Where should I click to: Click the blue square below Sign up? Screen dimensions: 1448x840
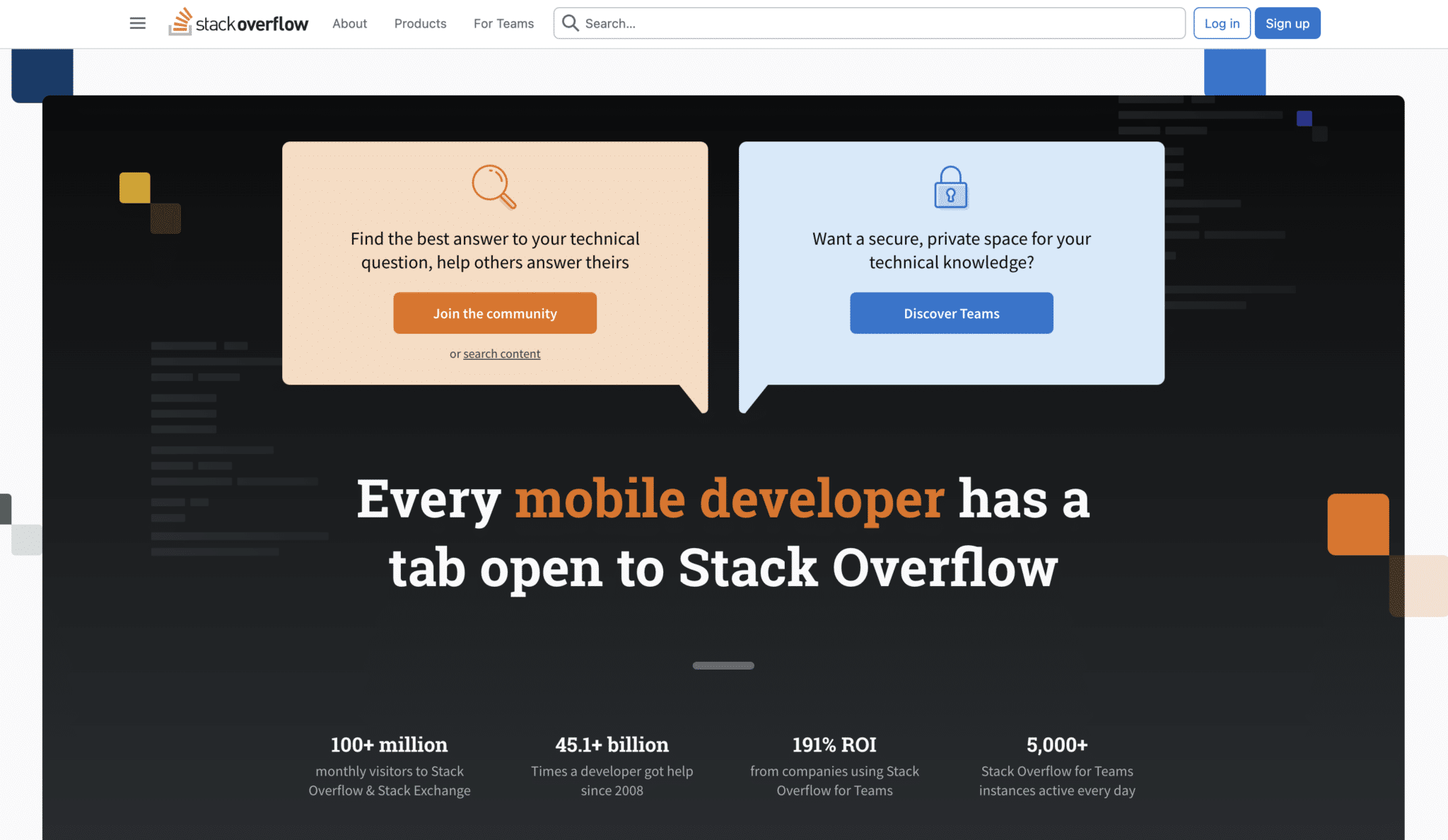(1234, 71)
